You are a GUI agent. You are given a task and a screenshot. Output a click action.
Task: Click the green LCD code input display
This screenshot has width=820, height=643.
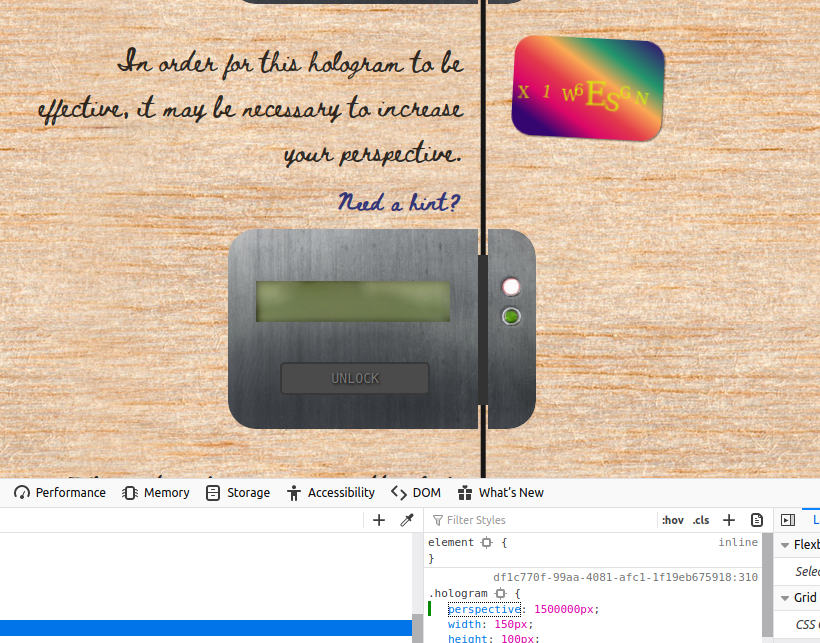353,302
